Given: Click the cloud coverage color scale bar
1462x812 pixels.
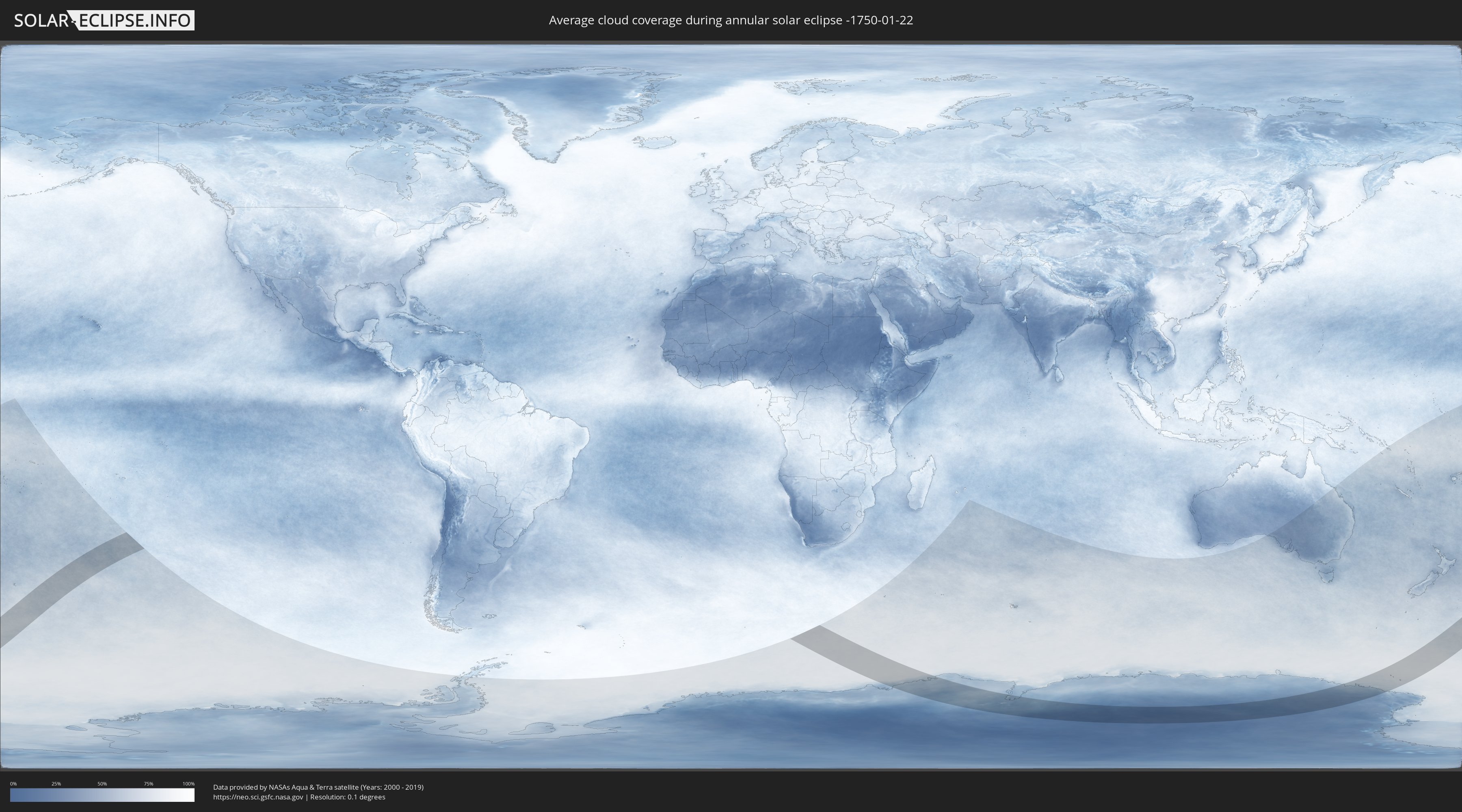Looking at the screenshot, I should [102, 795].
